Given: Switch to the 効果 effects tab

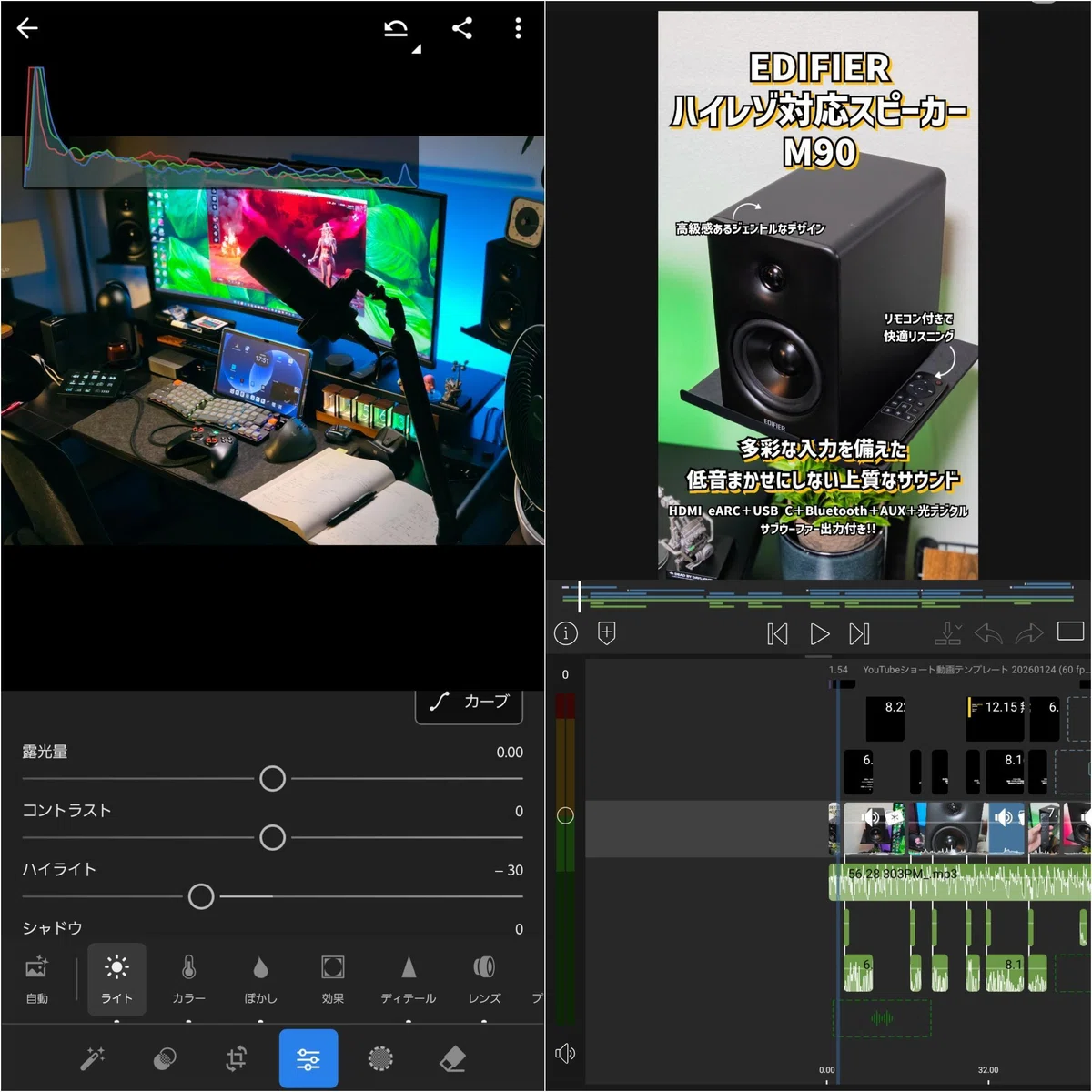Looking at the screenshot, I should [x=333, y=979].
